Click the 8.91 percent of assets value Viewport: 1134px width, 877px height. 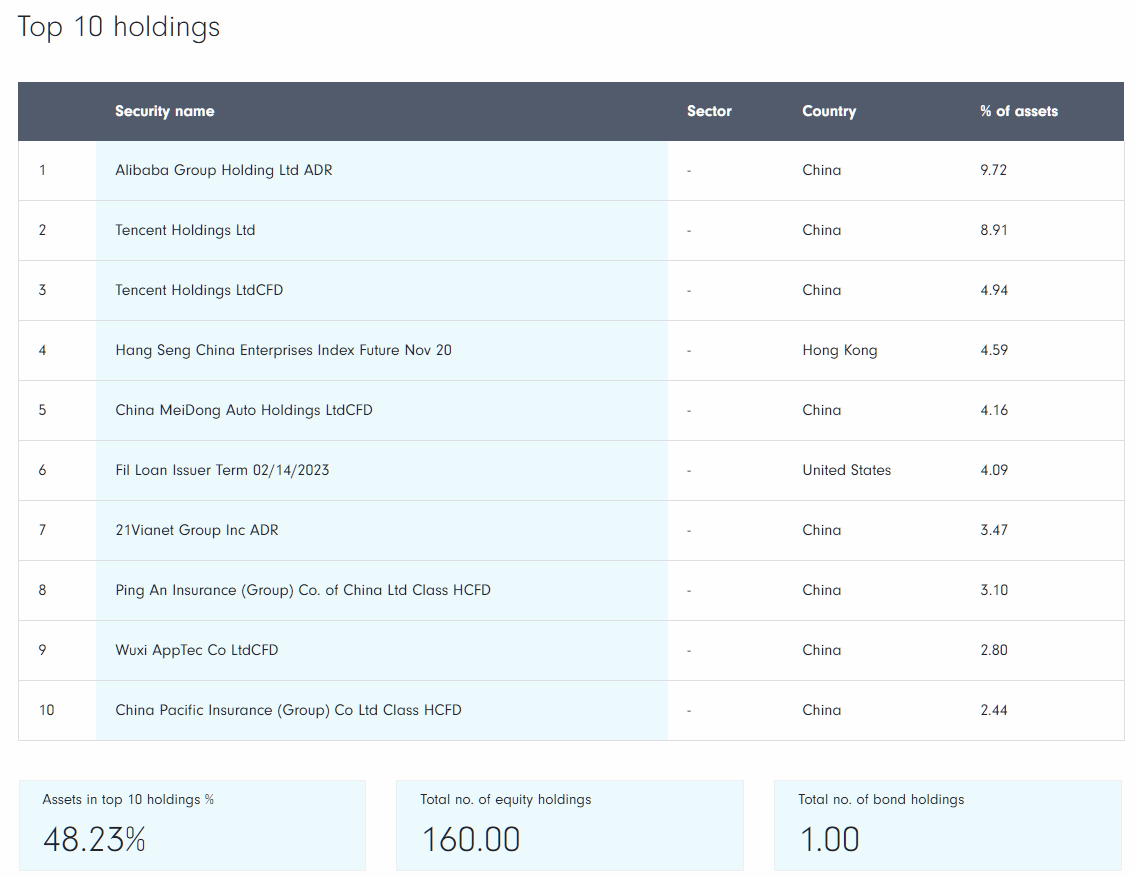coord(994,230)
